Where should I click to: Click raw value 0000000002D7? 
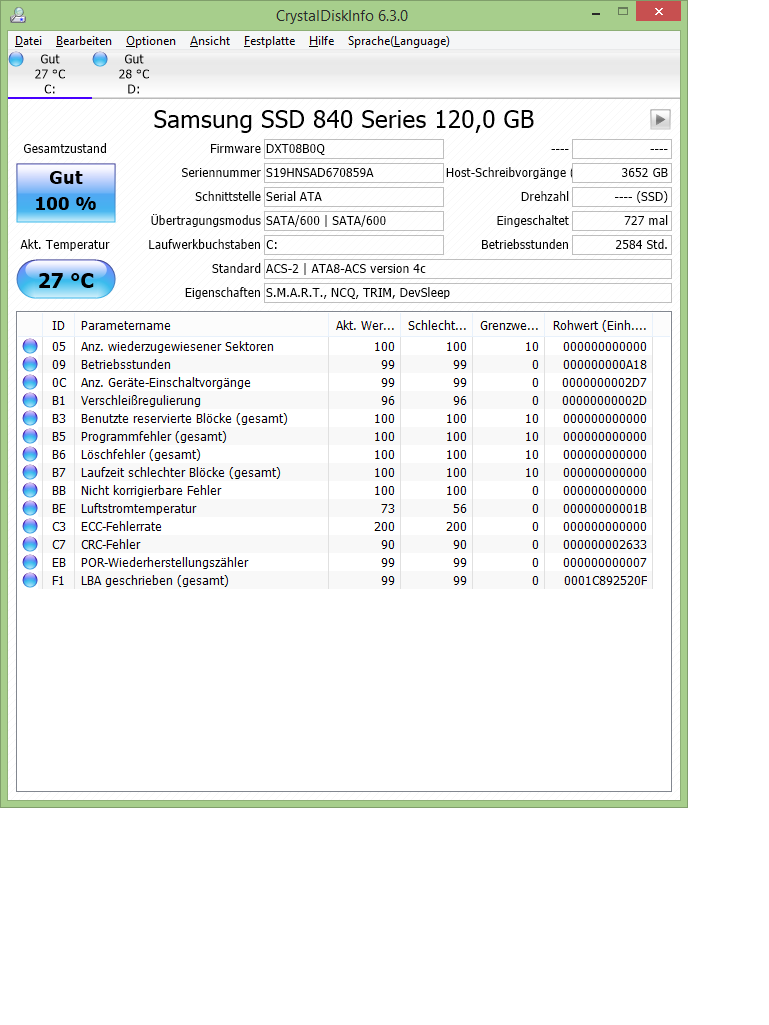pos(604,382)
